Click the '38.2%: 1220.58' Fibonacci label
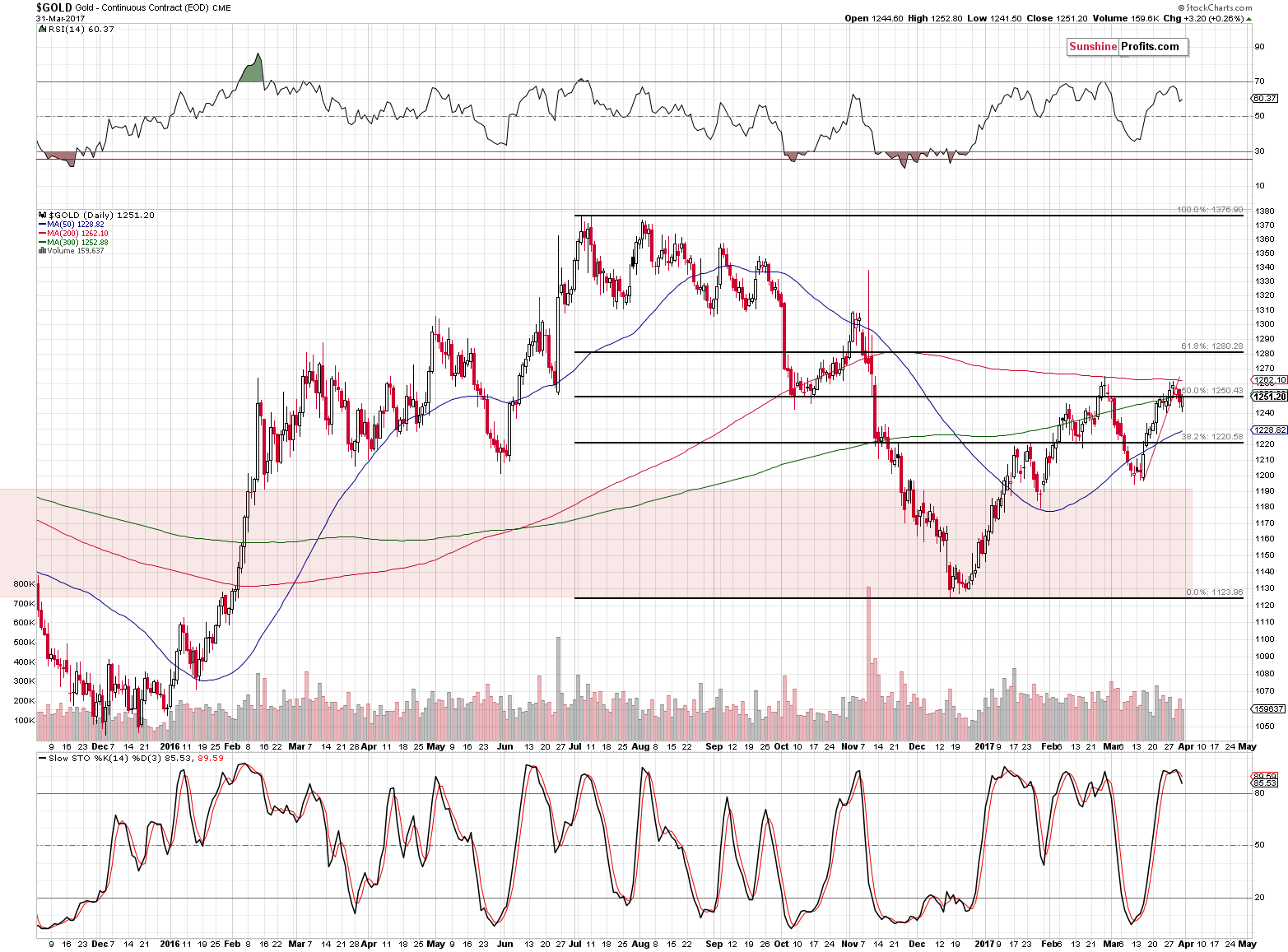Image resolution: width=1288 pixels, height=952 pixels. 1212,437
